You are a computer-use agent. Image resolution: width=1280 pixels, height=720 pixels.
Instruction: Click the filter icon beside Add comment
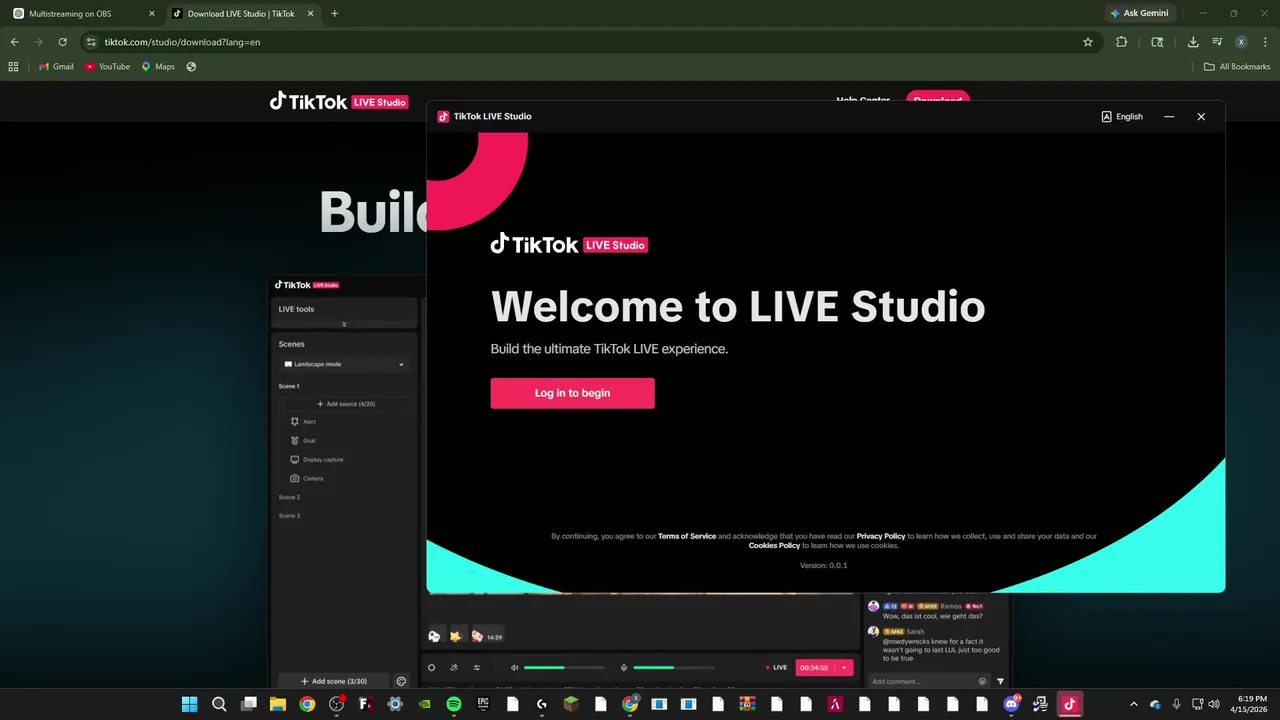[1000, 681]
